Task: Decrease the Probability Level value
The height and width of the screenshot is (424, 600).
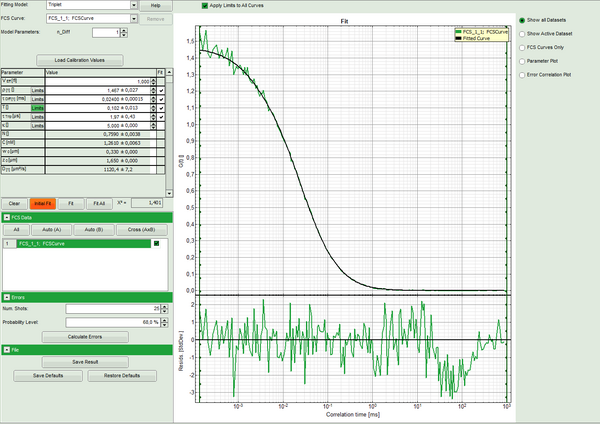Action: point(166,324)
